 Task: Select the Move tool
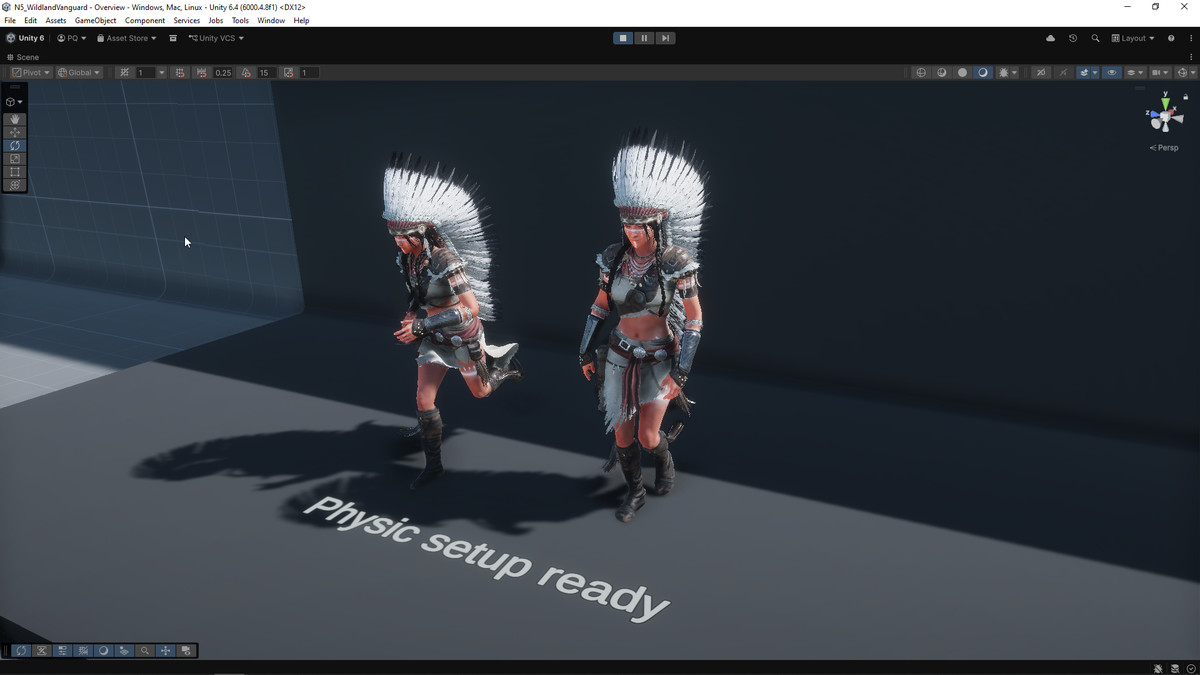(15, 132)
